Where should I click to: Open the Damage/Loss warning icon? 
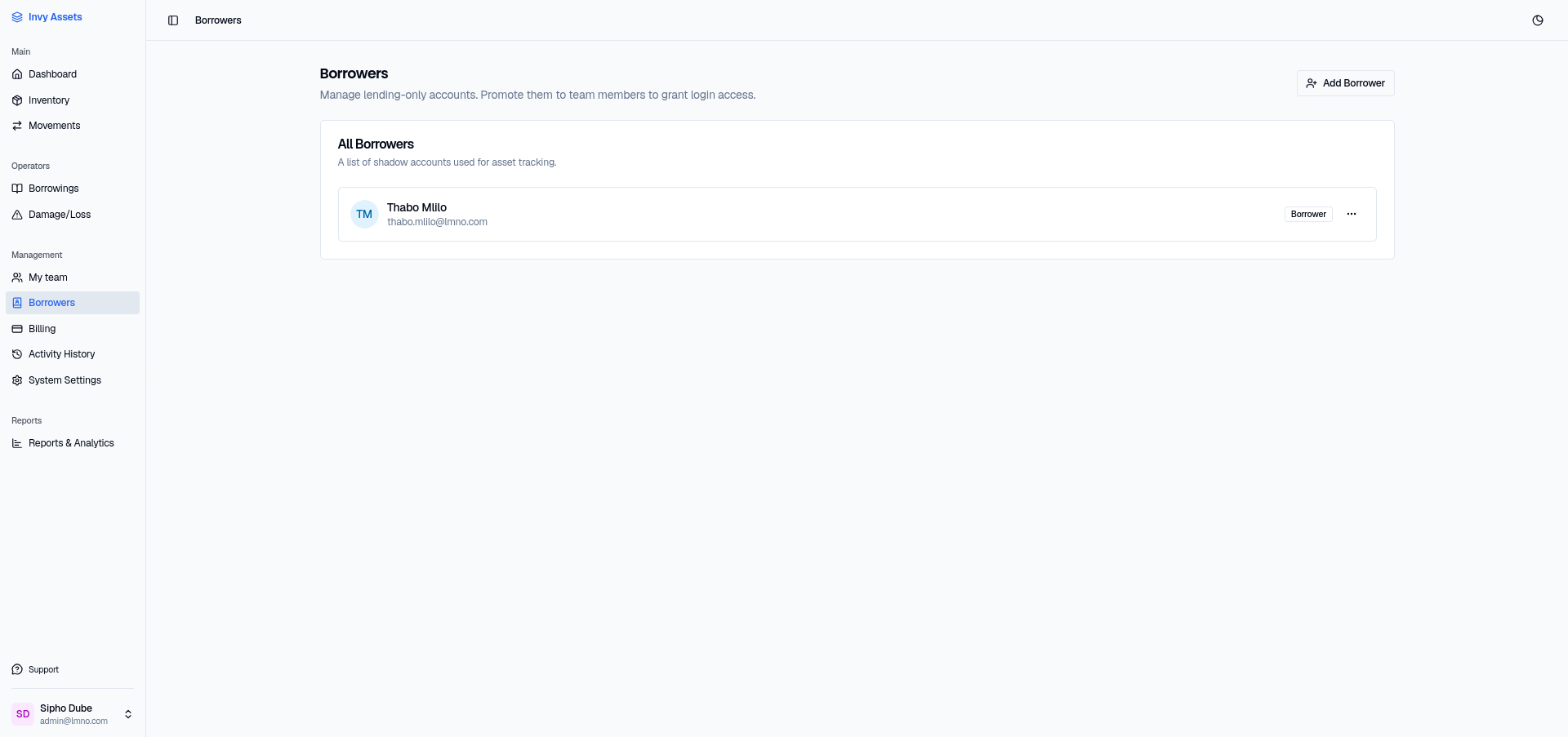17,215
